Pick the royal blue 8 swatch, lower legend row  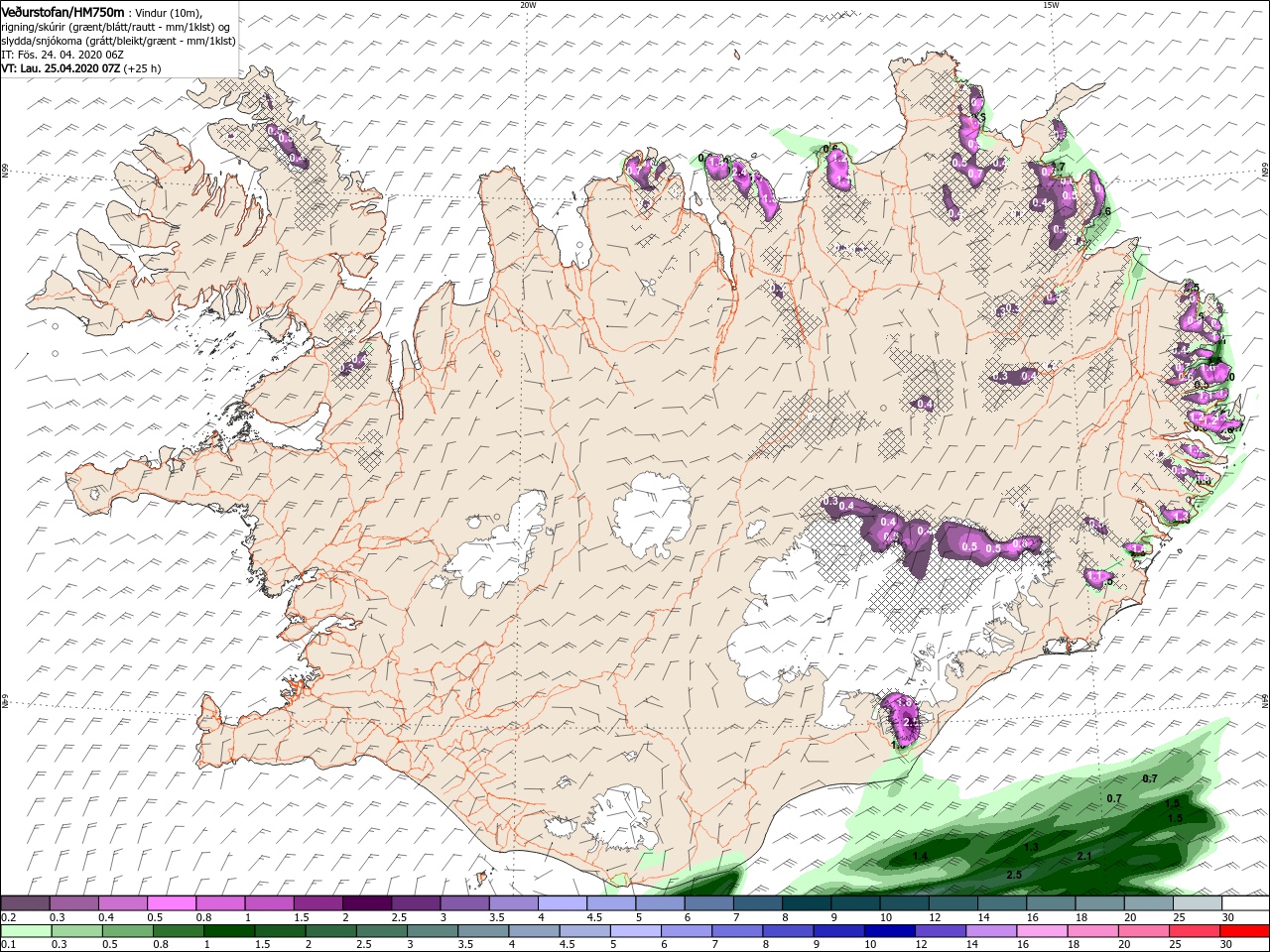[788, 931]
